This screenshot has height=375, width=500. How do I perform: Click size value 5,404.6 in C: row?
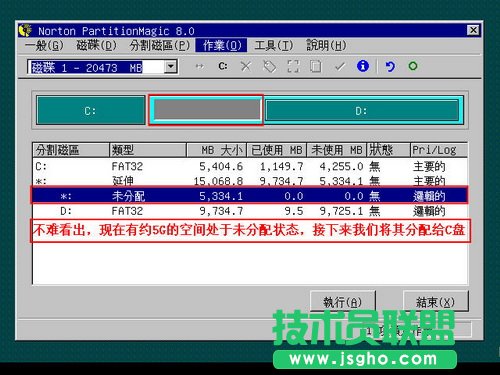221,166
